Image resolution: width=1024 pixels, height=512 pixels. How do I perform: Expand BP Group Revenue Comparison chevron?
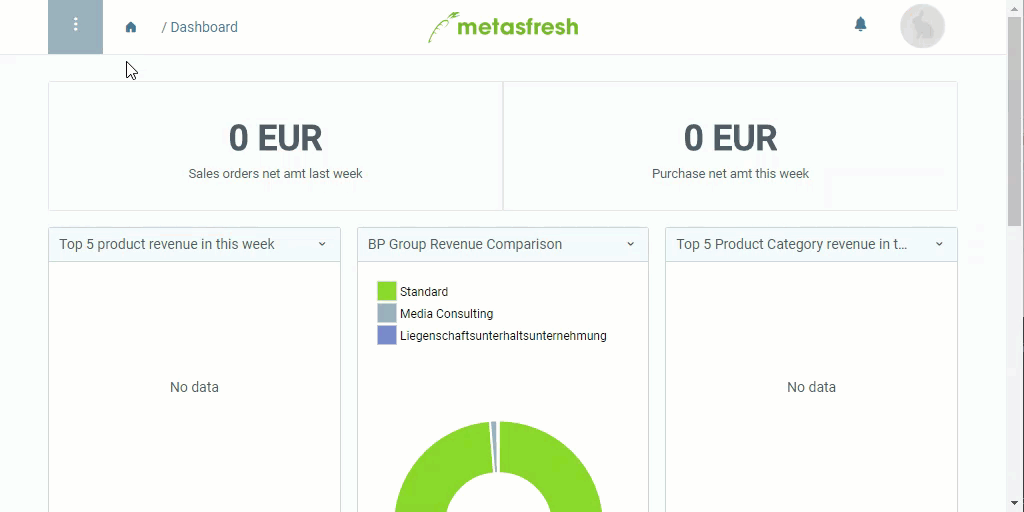tap(630, 244)
